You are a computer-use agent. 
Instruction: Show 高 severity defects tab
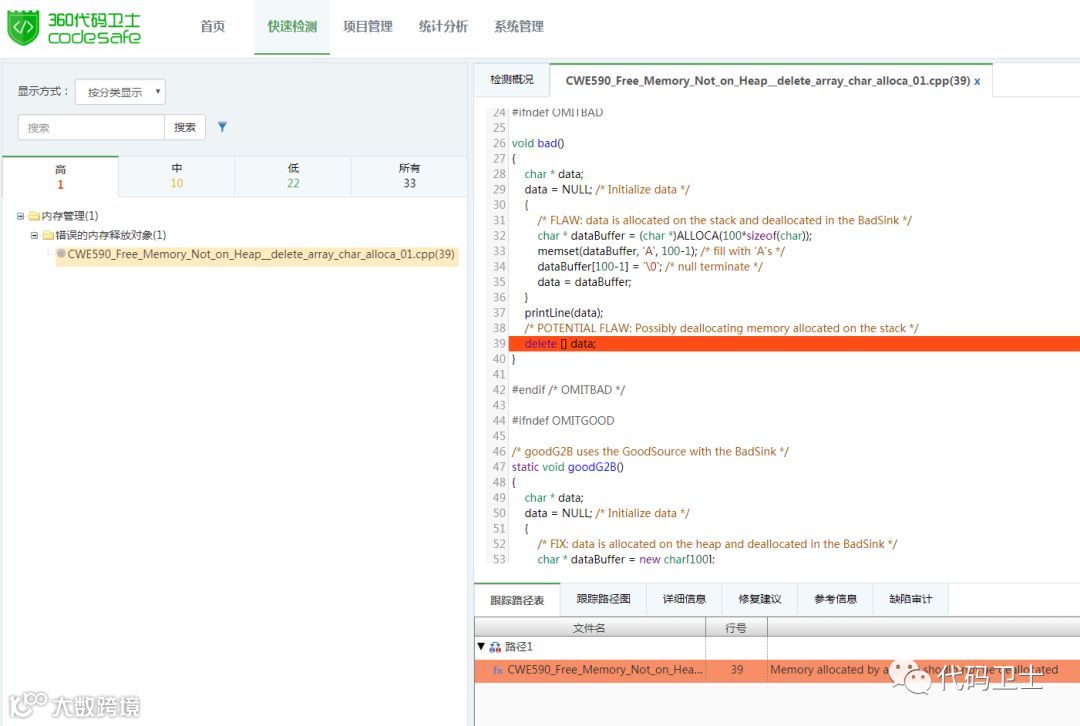(x=61, y=176)
